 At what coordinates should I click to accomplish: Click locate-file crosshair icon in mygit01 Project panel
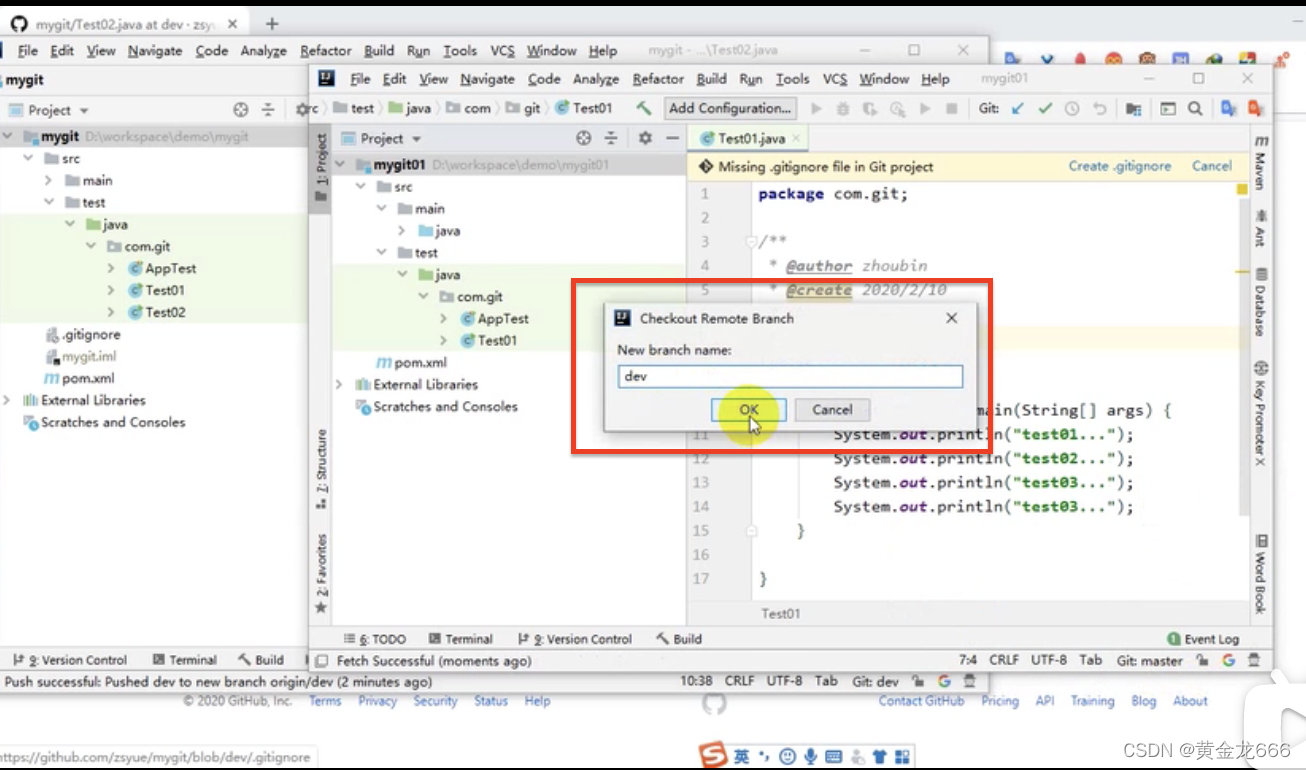coord(584,138)
